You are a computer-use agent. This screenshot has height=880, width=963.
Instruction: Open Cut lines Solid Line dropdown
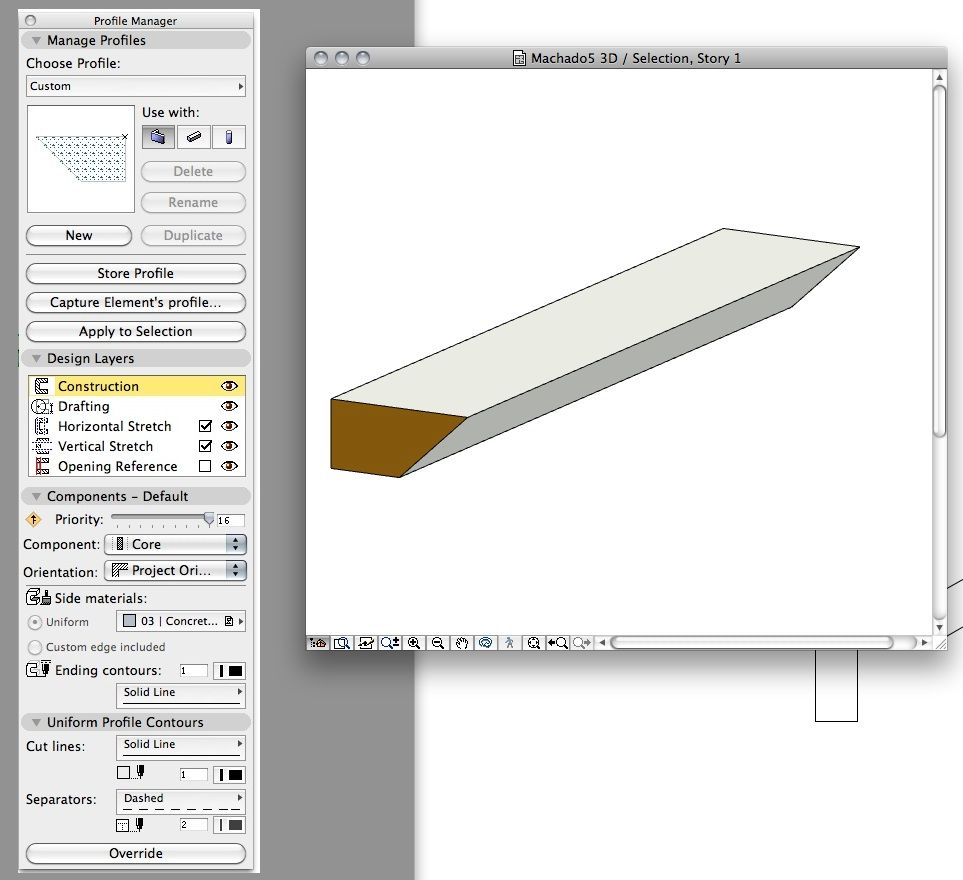[181, 746]
